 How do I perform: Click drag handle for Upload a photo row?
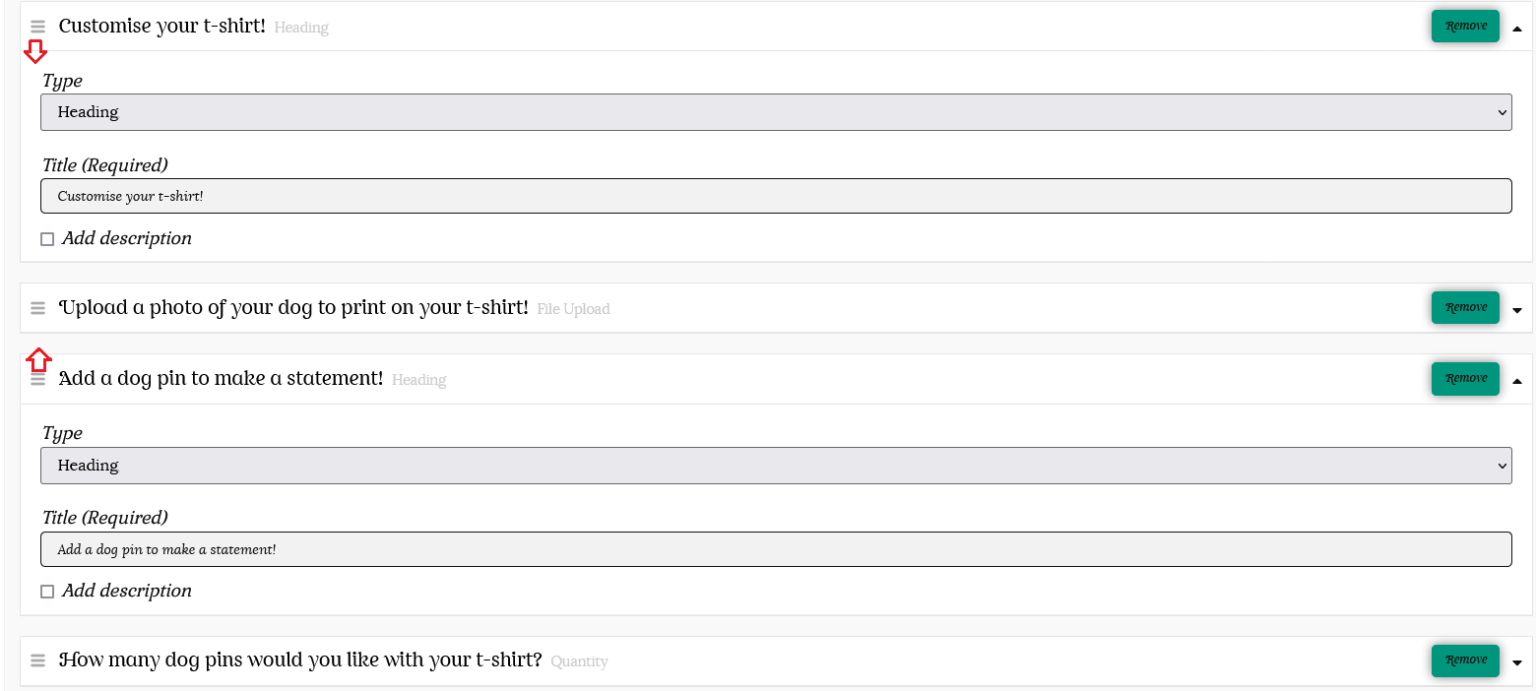click(x=38, y=308)
